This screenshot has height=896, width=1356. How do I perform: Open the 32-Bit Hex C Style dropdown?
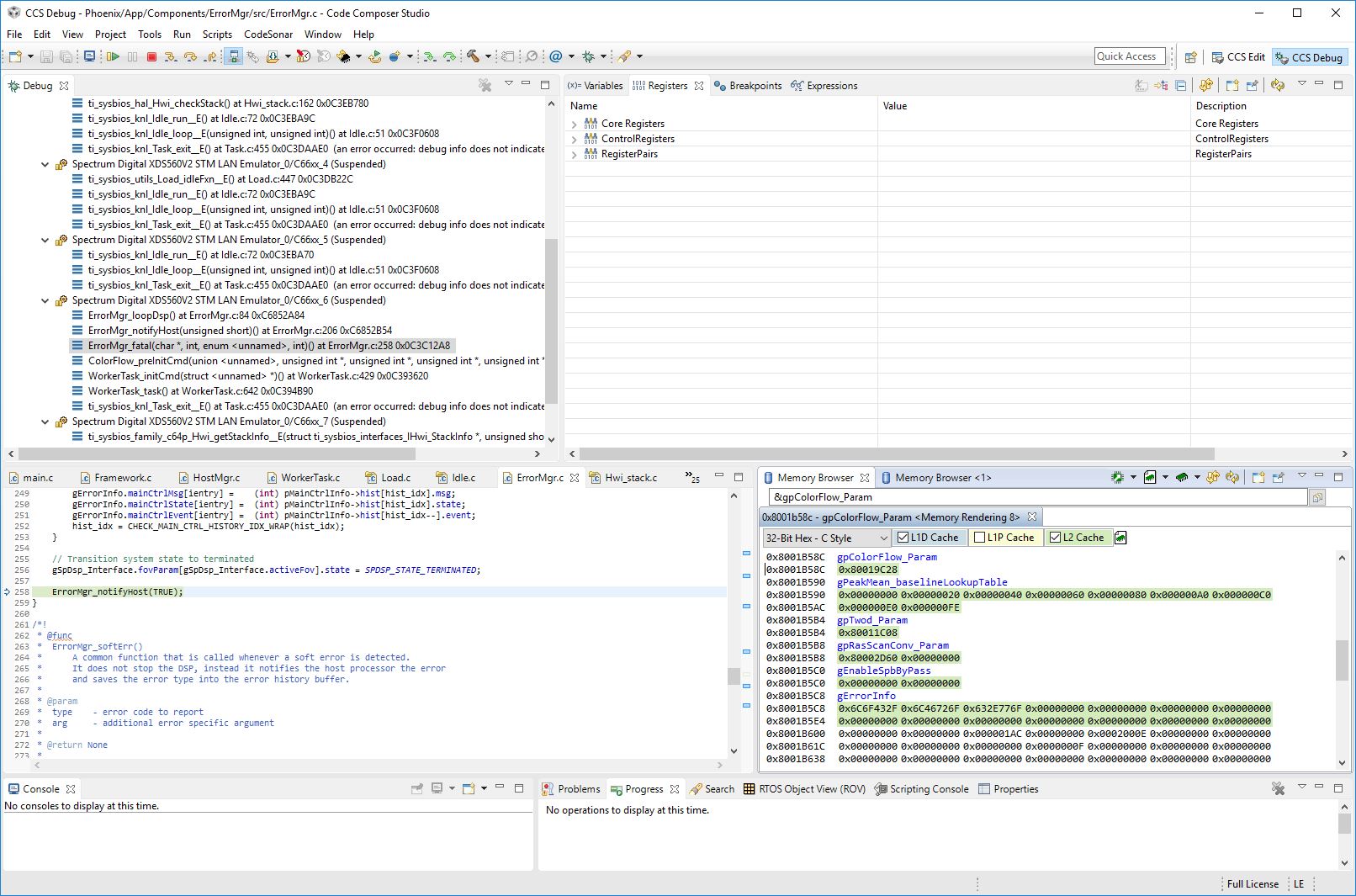pos(825,538)
